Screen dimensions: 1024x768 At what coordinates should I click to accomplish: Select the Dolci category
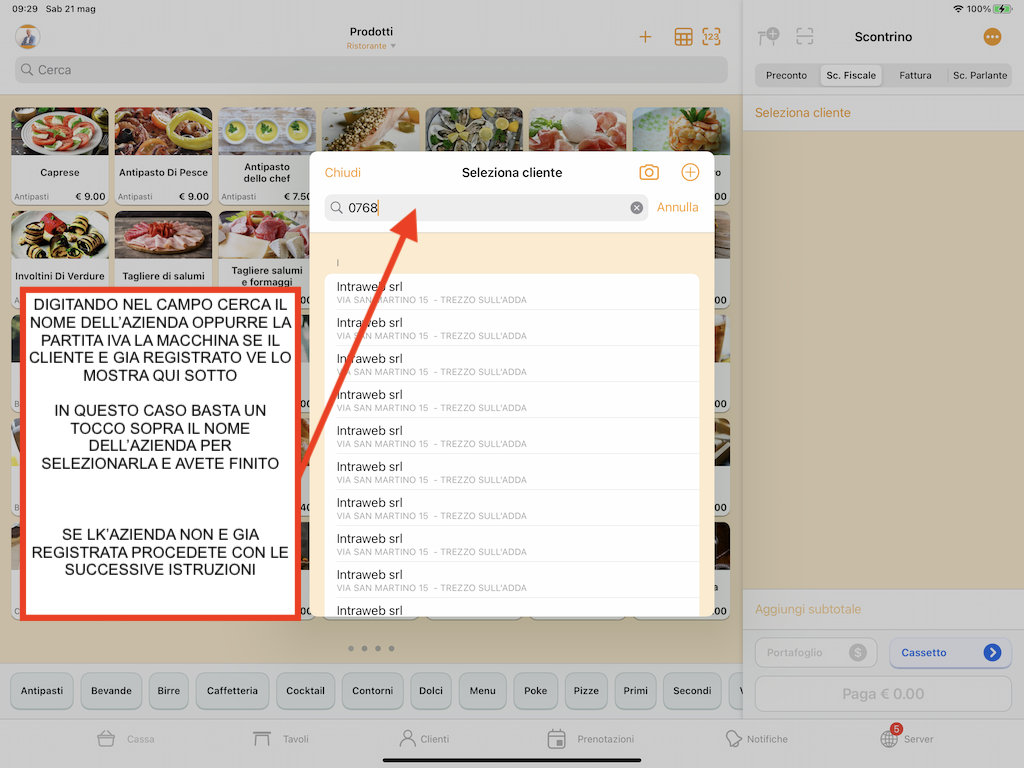(x=431, y=690)
